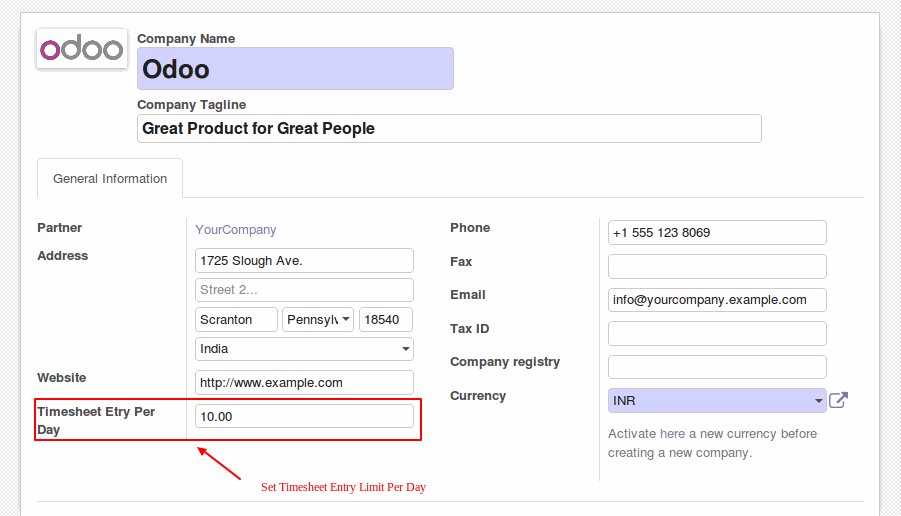Edit the Company Name field
The width and height of the screenshot is (901, 516).
(295, 68)
